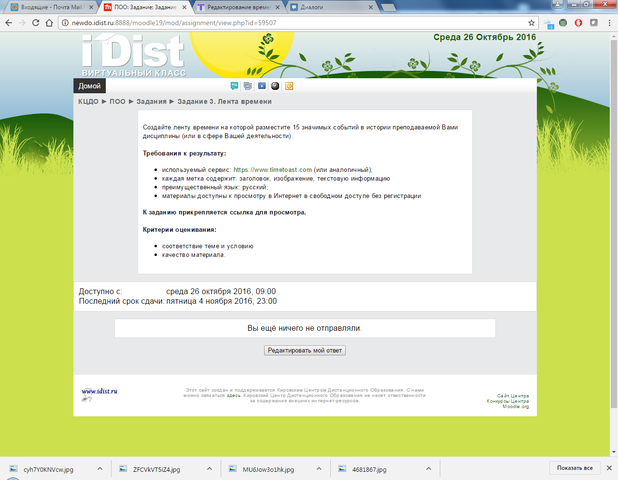Click the black ball icon in site toolbar

[275, 86]
